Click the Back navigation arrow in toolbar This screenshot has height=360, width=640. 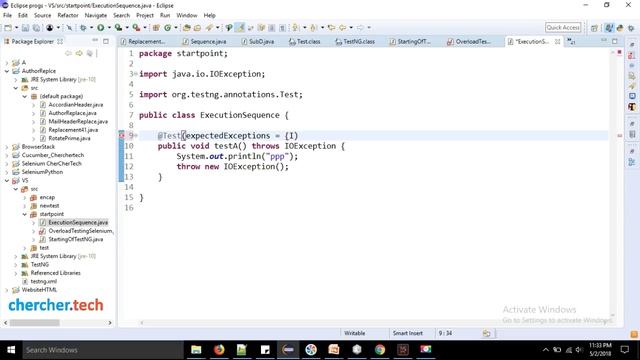point(342,28)
